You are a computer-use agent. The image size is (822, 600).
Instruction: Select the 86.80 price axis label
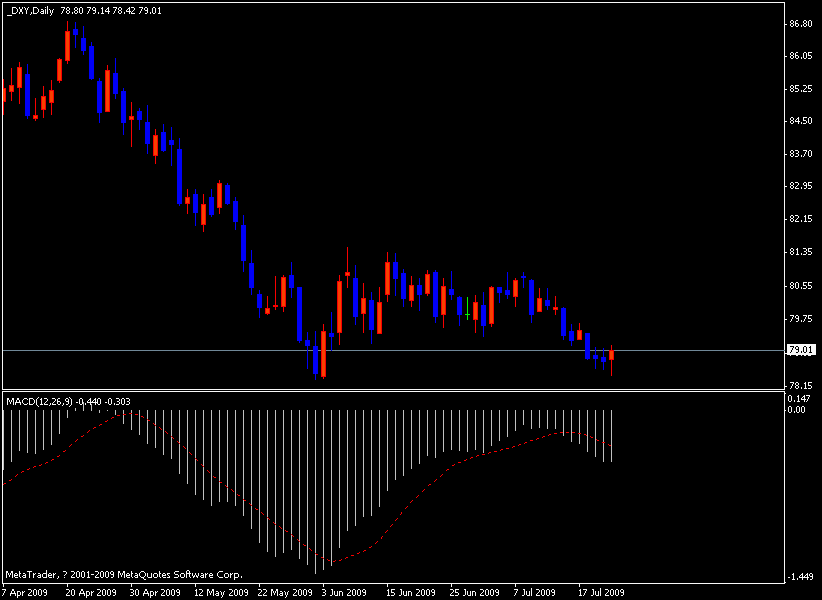click(800, 24)
